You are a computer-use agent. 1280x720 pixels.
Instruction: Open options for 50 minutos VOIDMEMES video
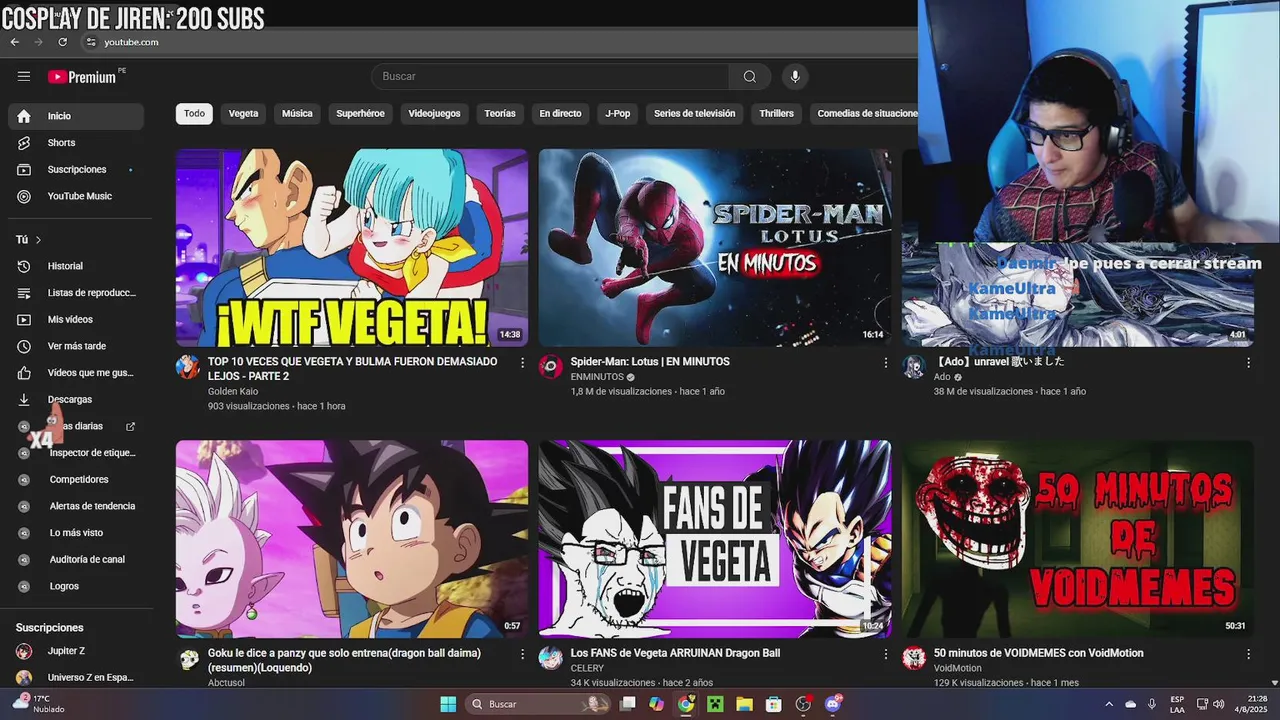[x=1248, y=654]
